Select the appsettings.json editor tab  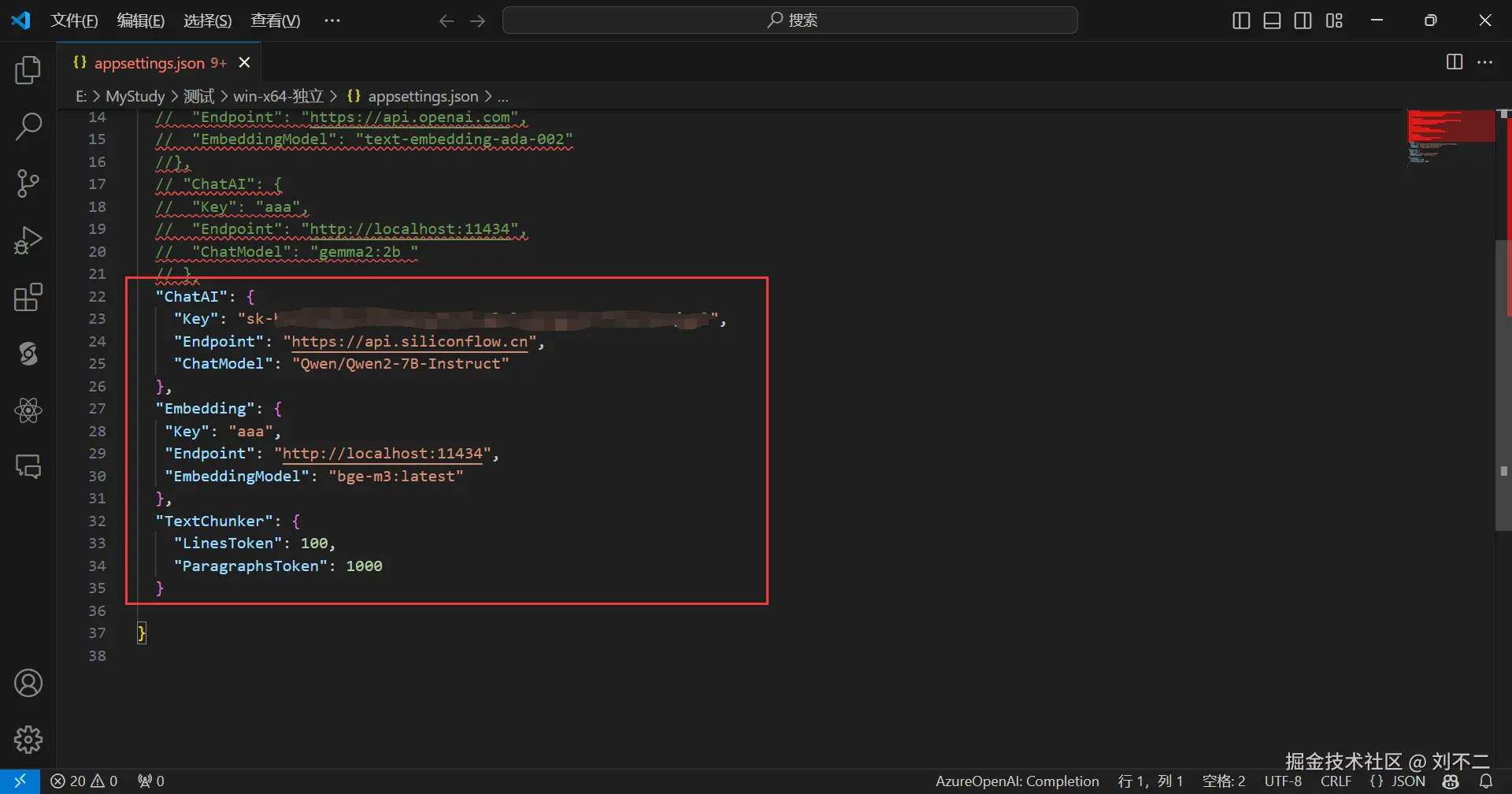pos(160,62)
